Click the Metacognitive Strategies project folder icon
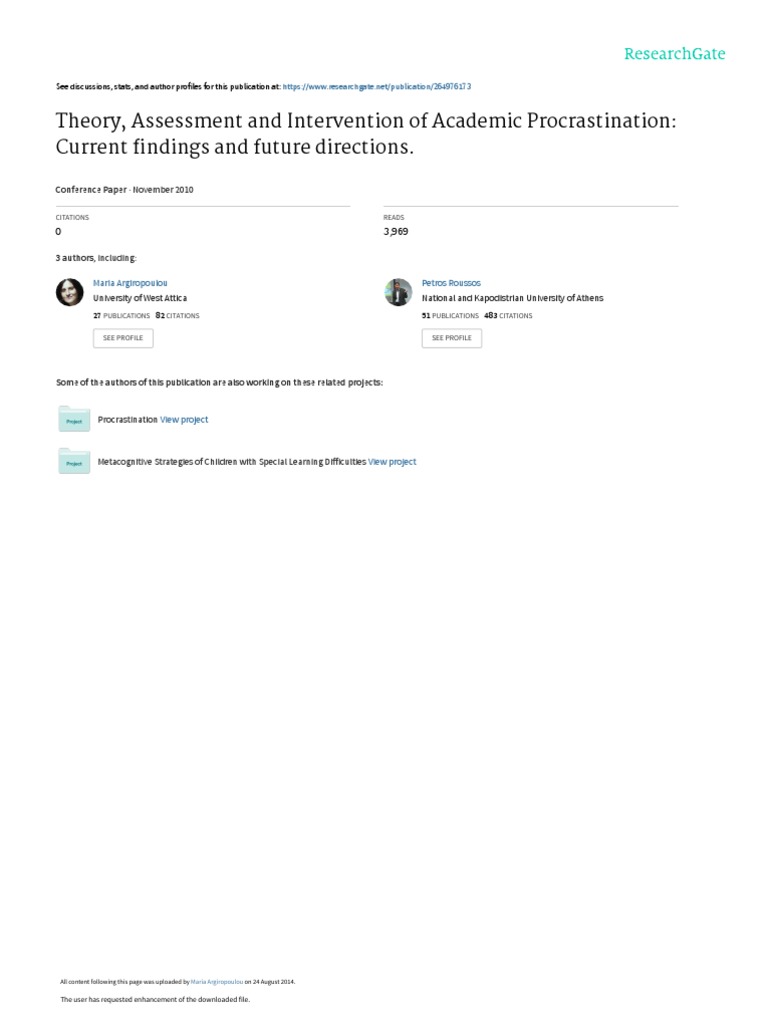 (74, 461)
